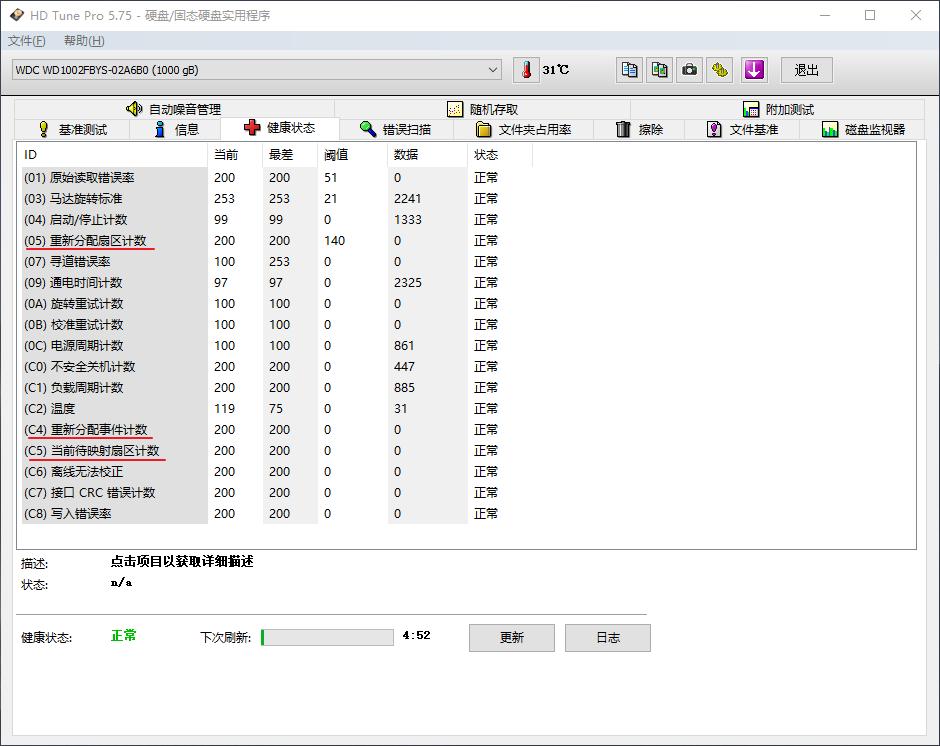Switch to the 擦除 tab
Screen dimensions: 940x746
pyautogui.click(x=639, y=129)
